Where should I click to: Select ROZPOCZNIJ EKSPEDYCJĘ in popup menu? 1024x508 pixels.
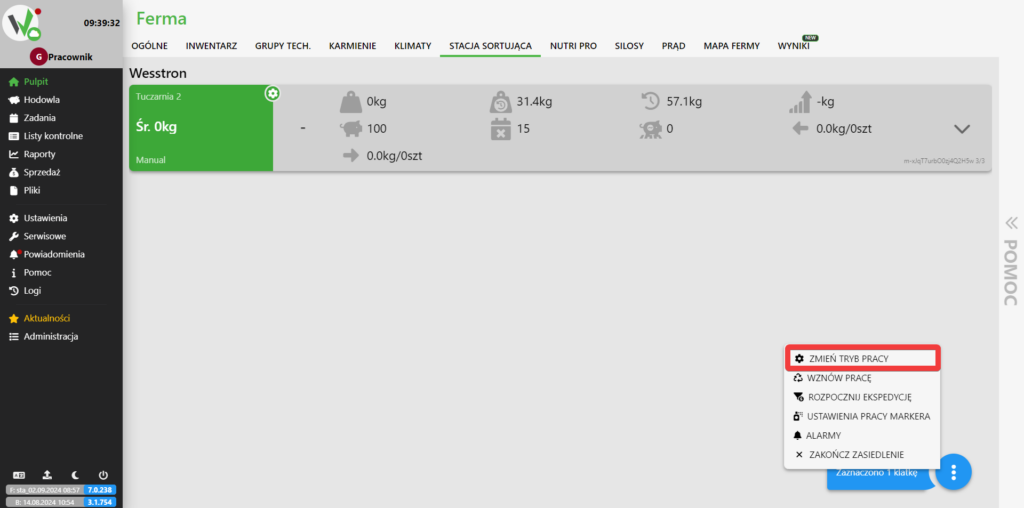(859, 397)
